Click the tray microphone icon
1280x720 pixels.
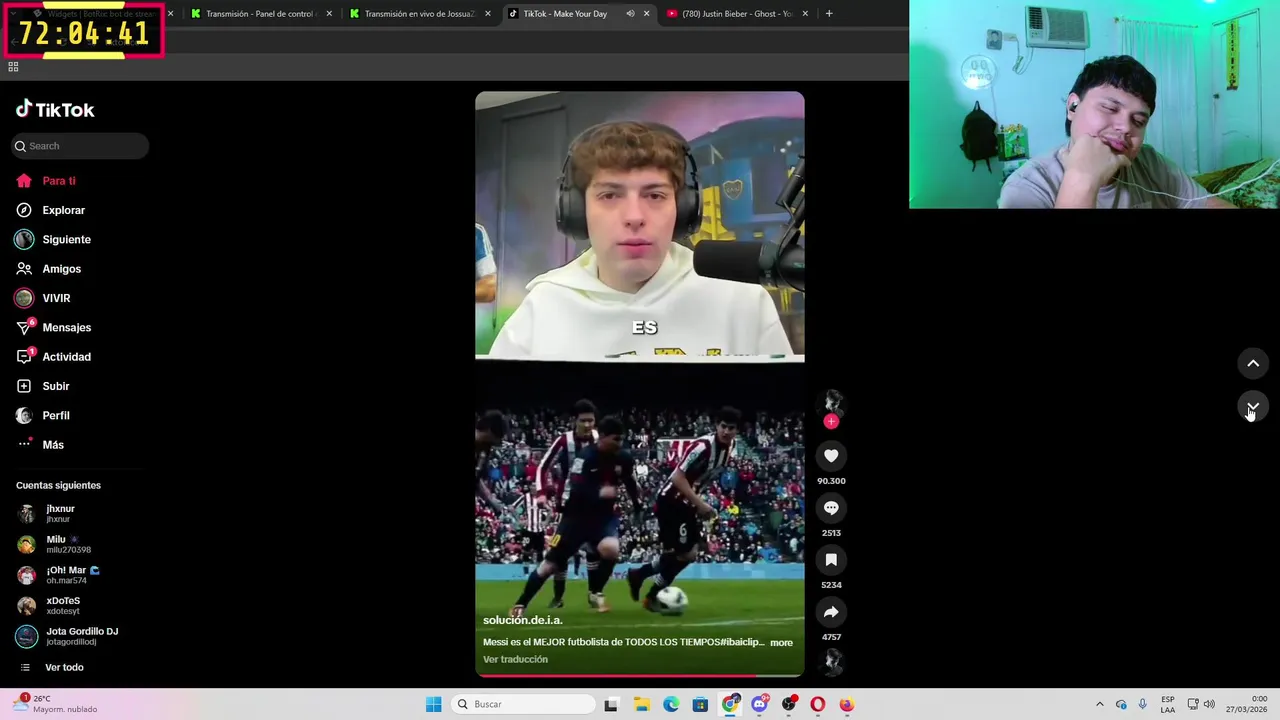point(1143,704)
